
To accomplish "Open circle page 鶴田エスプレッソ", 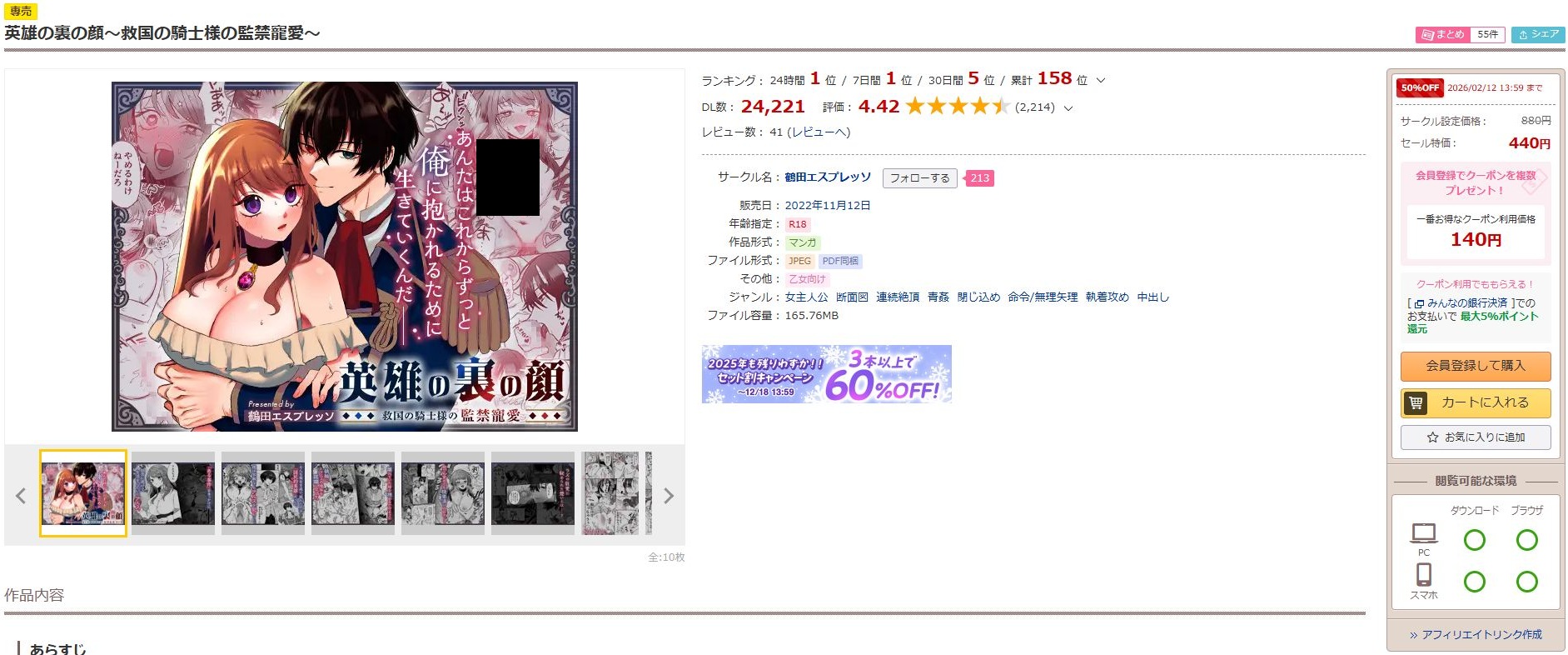I will pyautogui.click(x=828, y=177).
